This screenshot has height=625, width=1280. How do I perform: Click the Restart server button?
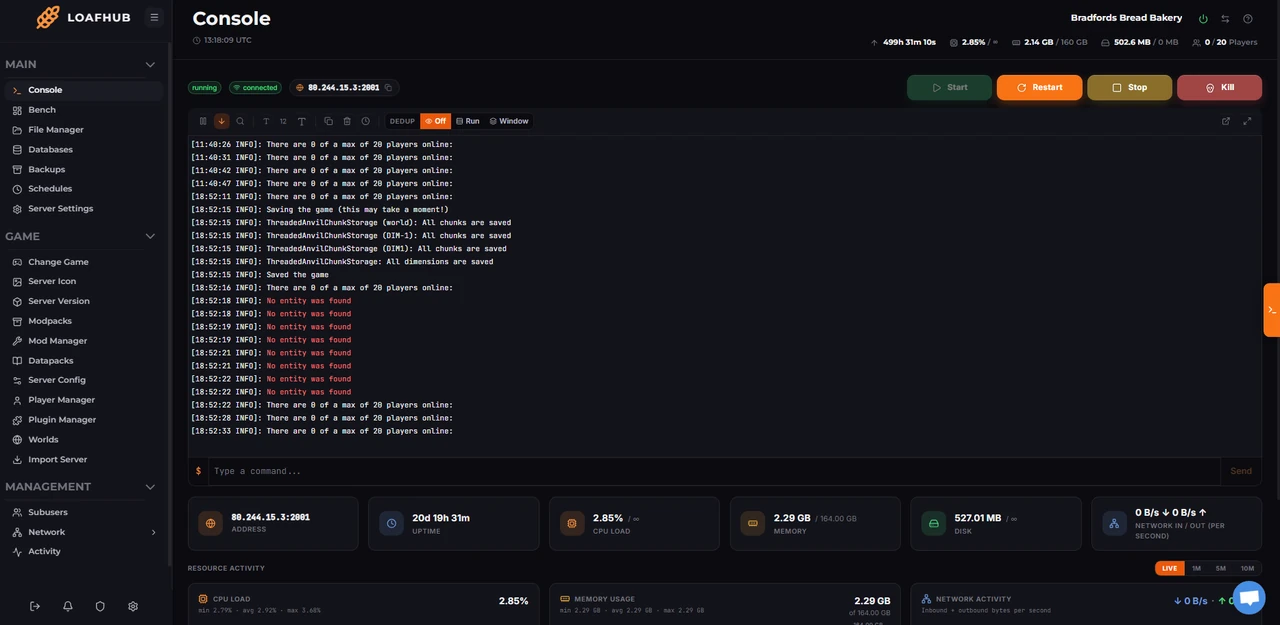(1040, 88)
